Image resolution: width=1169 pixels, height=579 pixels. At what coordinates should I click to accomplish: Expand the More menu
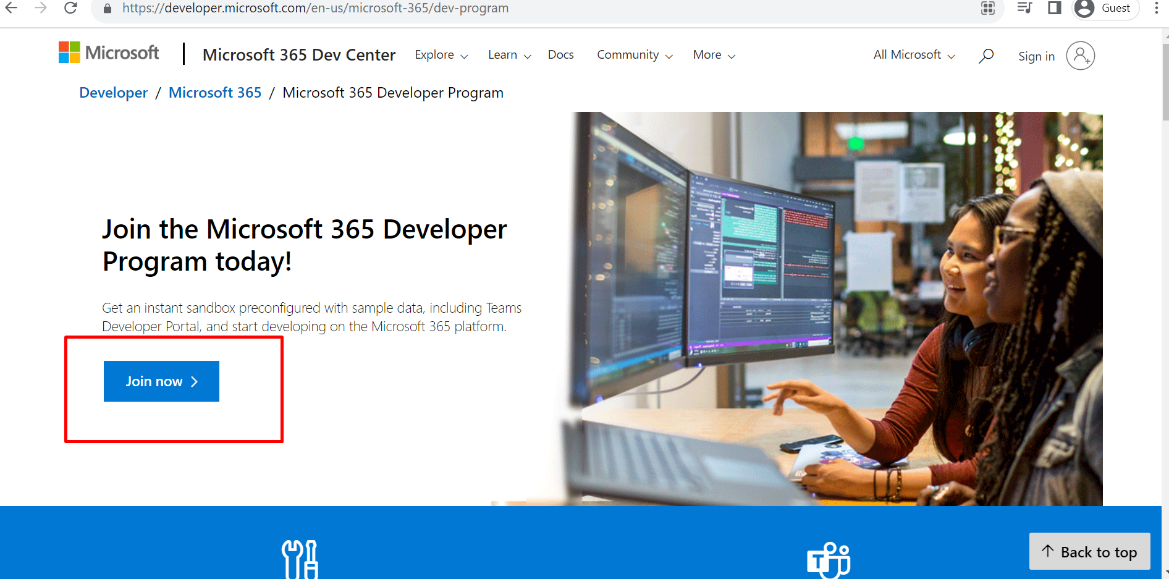tap(713, 55)
